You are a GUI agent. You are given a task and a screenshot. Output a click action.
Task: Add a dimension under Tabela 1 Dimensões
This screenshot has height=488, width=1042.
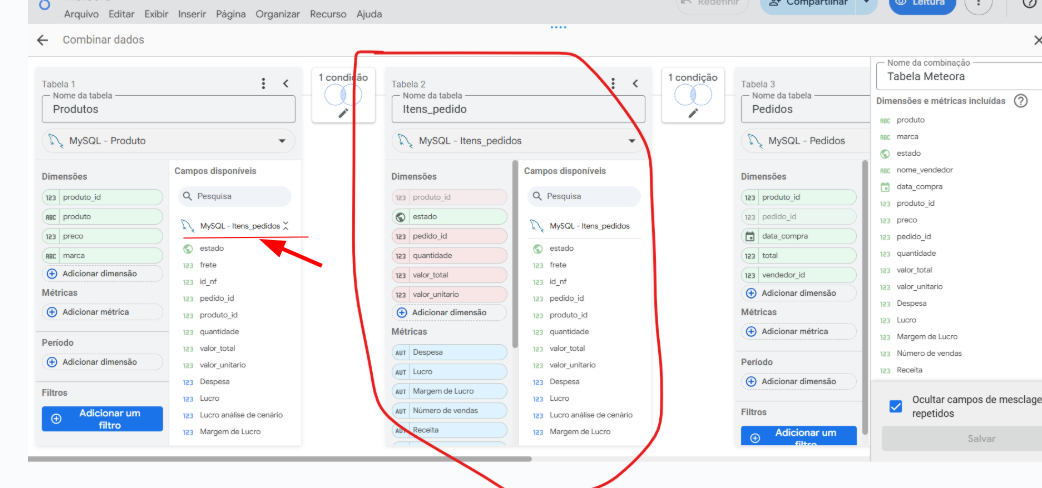102,273
